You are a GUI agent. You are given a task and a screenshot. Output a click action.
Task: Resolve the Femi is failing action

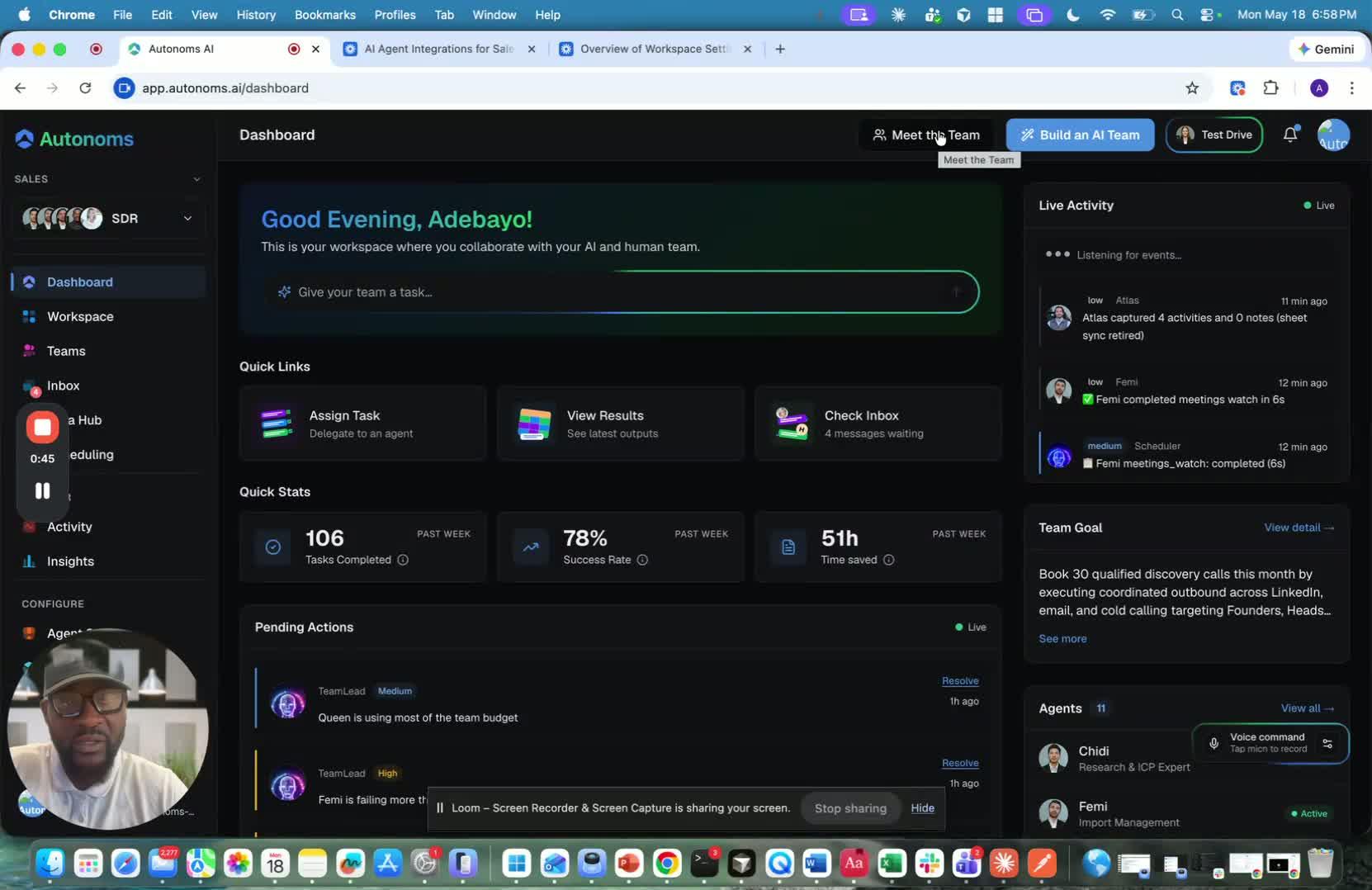click(x=960, y=763)
